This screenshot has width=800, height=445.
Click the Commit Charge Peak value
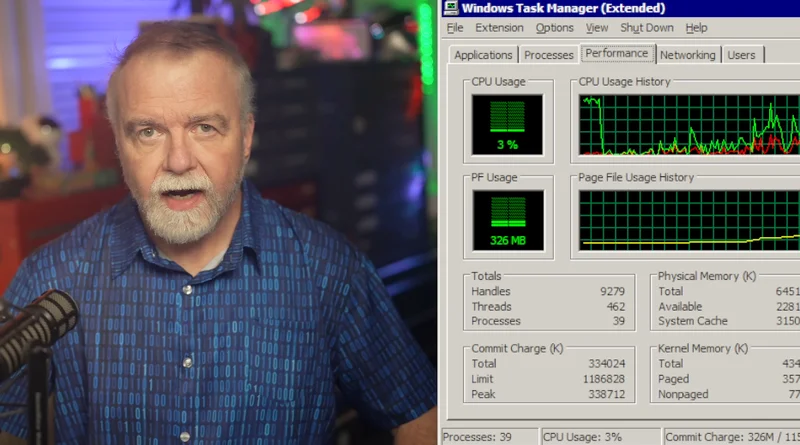pos(606,395)
